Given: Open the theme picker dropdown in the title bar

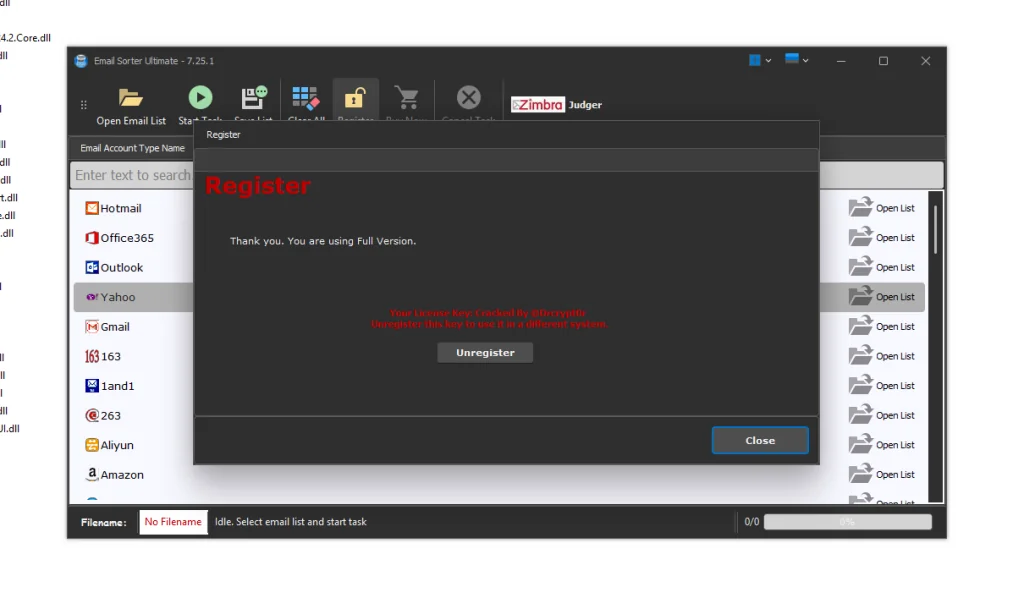Looking at the screenshot, I should click(x=760, y=60).
